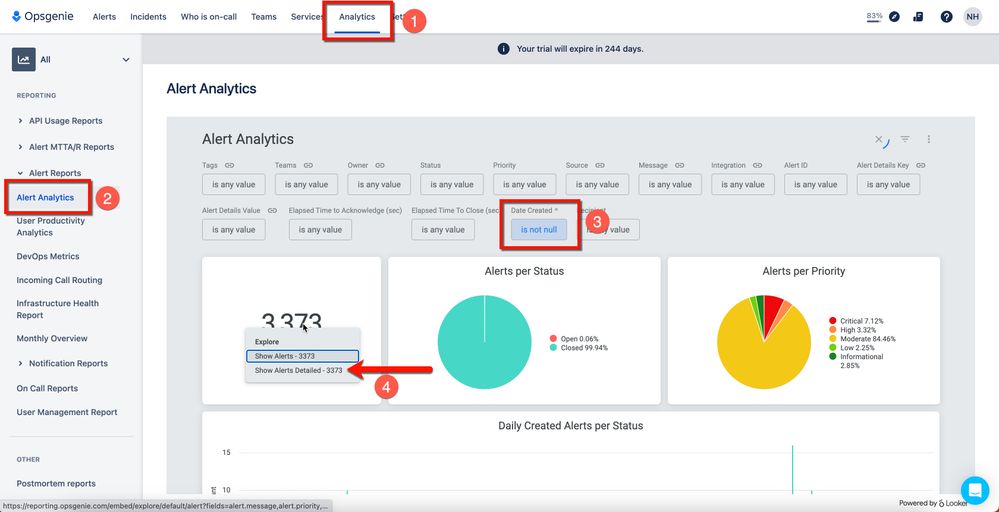Click link icon next to Alert Details Key

tap(920, 166)
